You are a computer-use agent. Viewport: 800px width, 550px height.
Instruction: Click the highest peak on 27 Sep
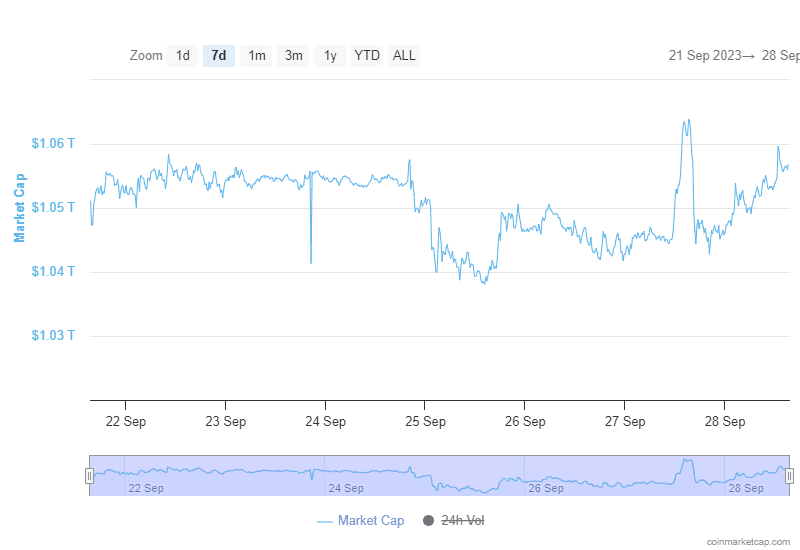(687, 121)
